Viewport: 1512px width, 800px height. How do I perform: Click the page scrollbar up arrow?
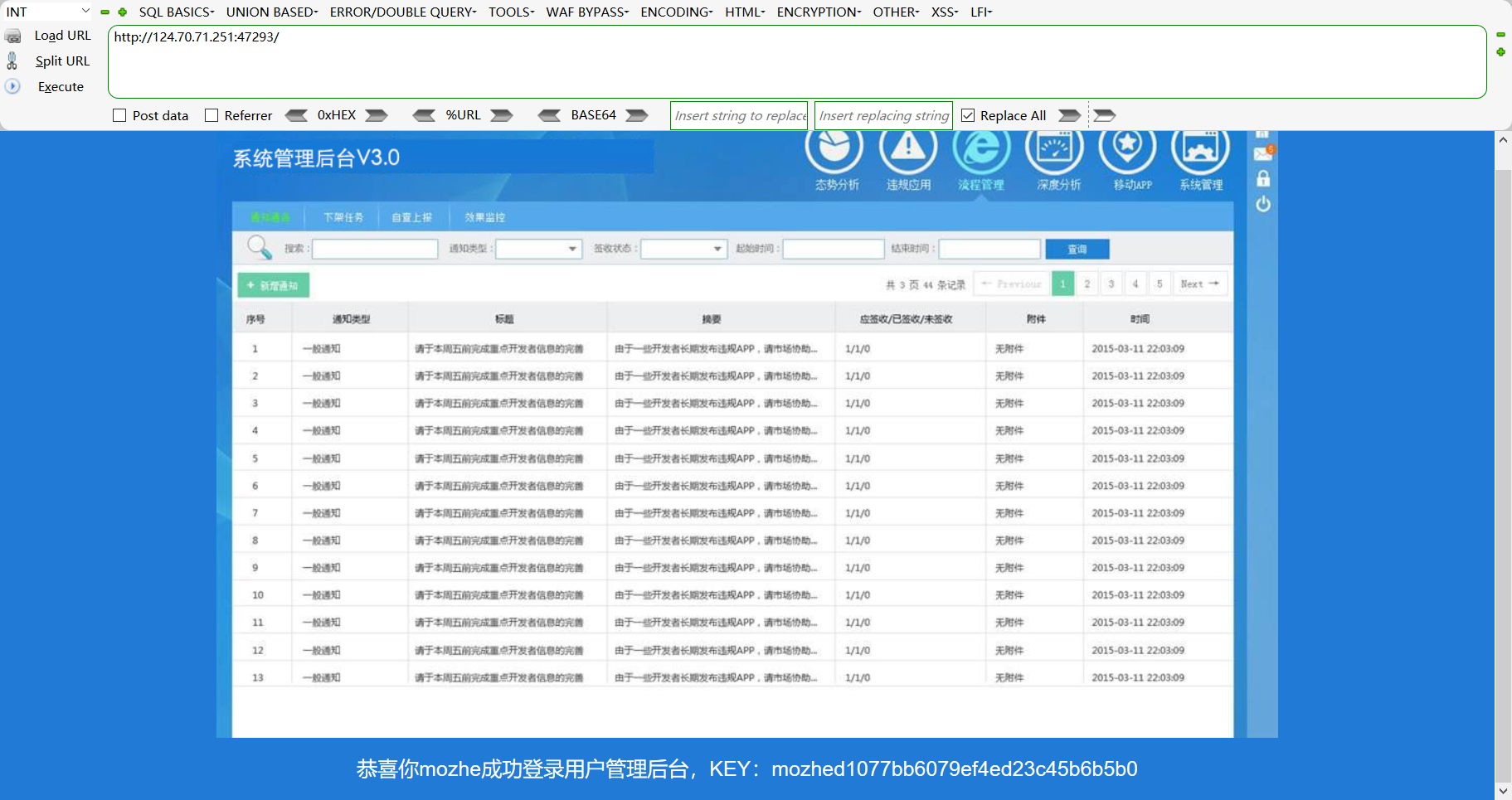pos(1503,139)
